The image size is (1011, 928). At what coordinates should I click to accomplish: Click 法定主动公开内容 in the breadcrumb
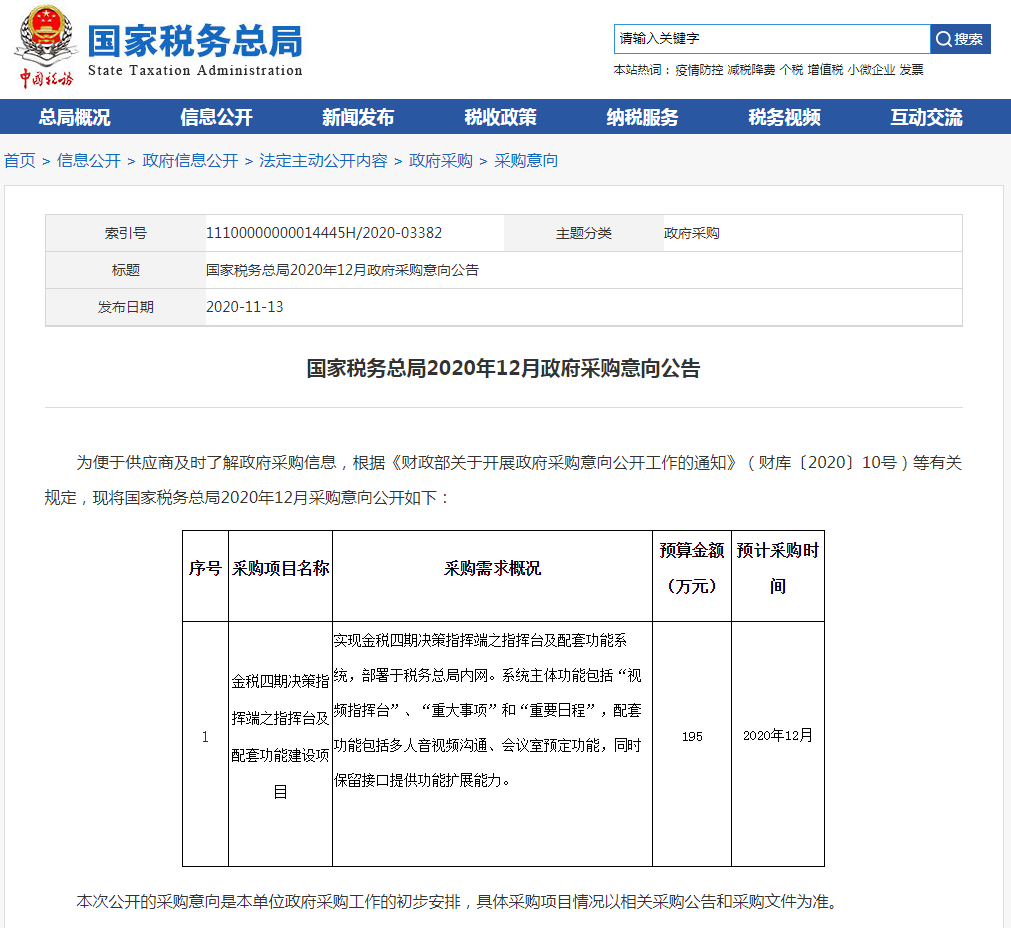(x=323, y=161)
